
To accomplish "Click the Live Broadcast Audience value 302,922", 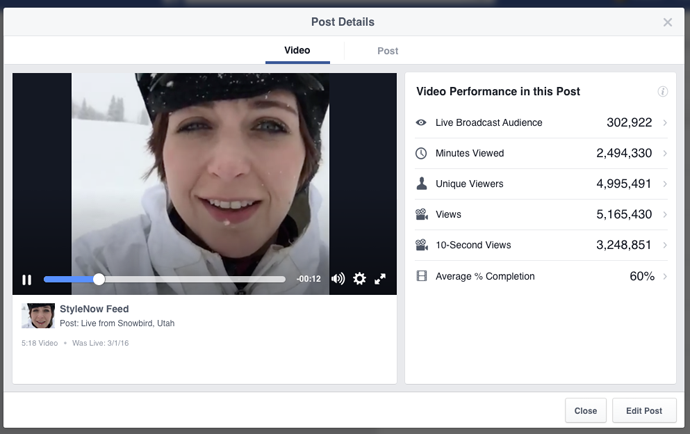I will (629, 122).
